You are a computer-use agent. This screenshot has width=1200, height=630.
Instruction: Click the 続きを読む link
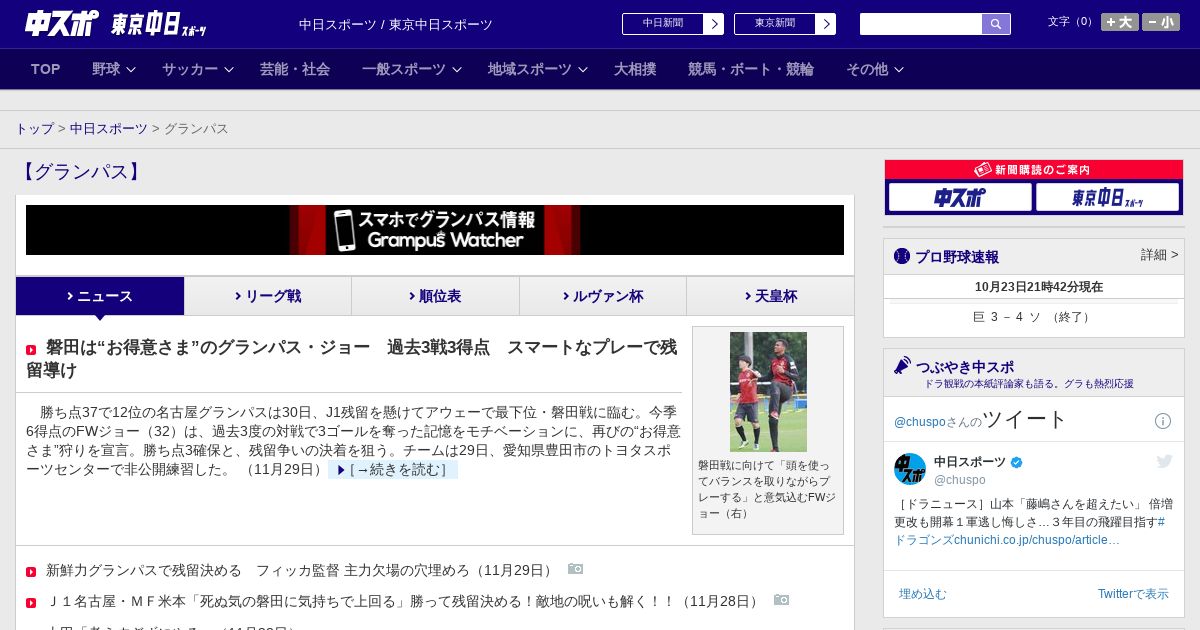pyautogui.click(x=392, y=470)
